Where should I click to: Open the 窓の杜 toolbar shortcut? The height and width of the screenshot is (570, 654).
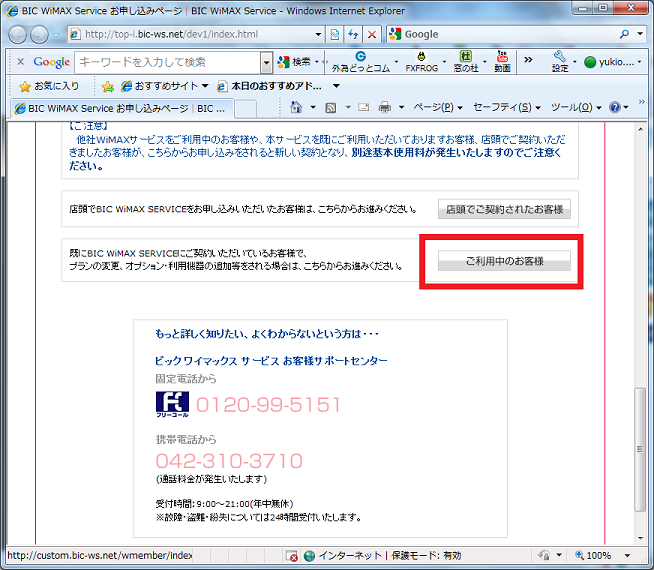465,62
